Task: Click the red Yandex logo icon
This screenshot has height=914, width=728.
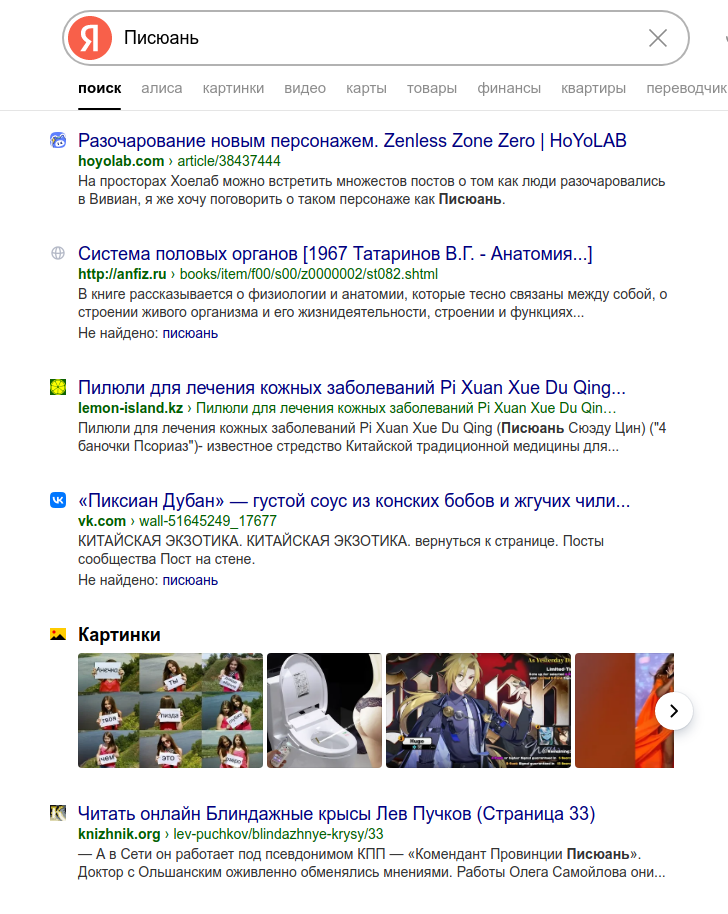Action: point(89,38)
